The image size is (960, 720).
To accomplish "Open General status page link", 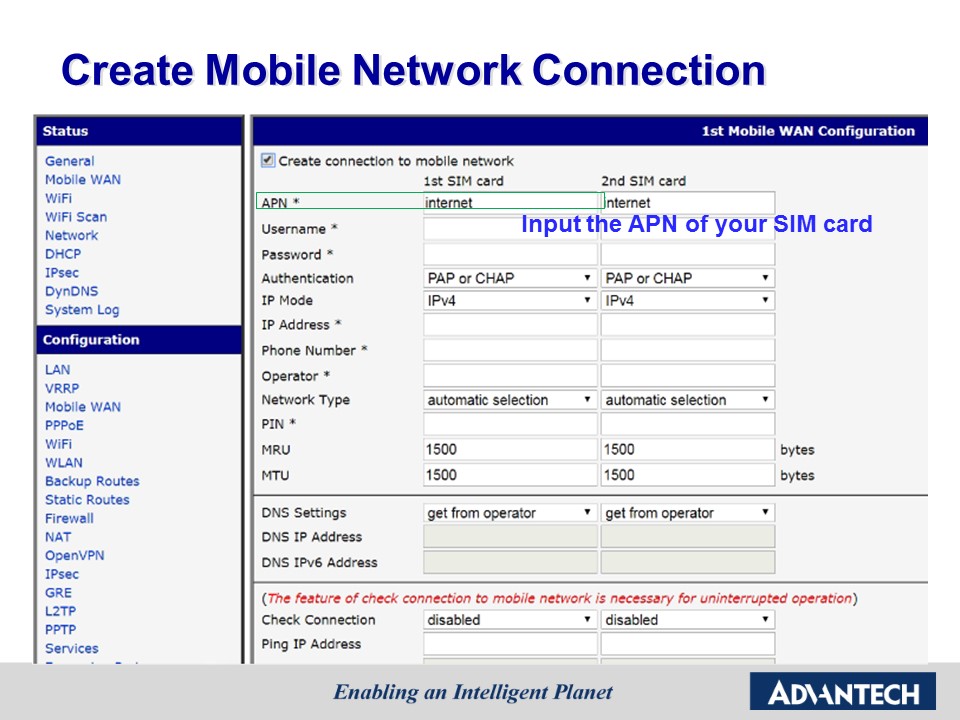I will [70, 161].
